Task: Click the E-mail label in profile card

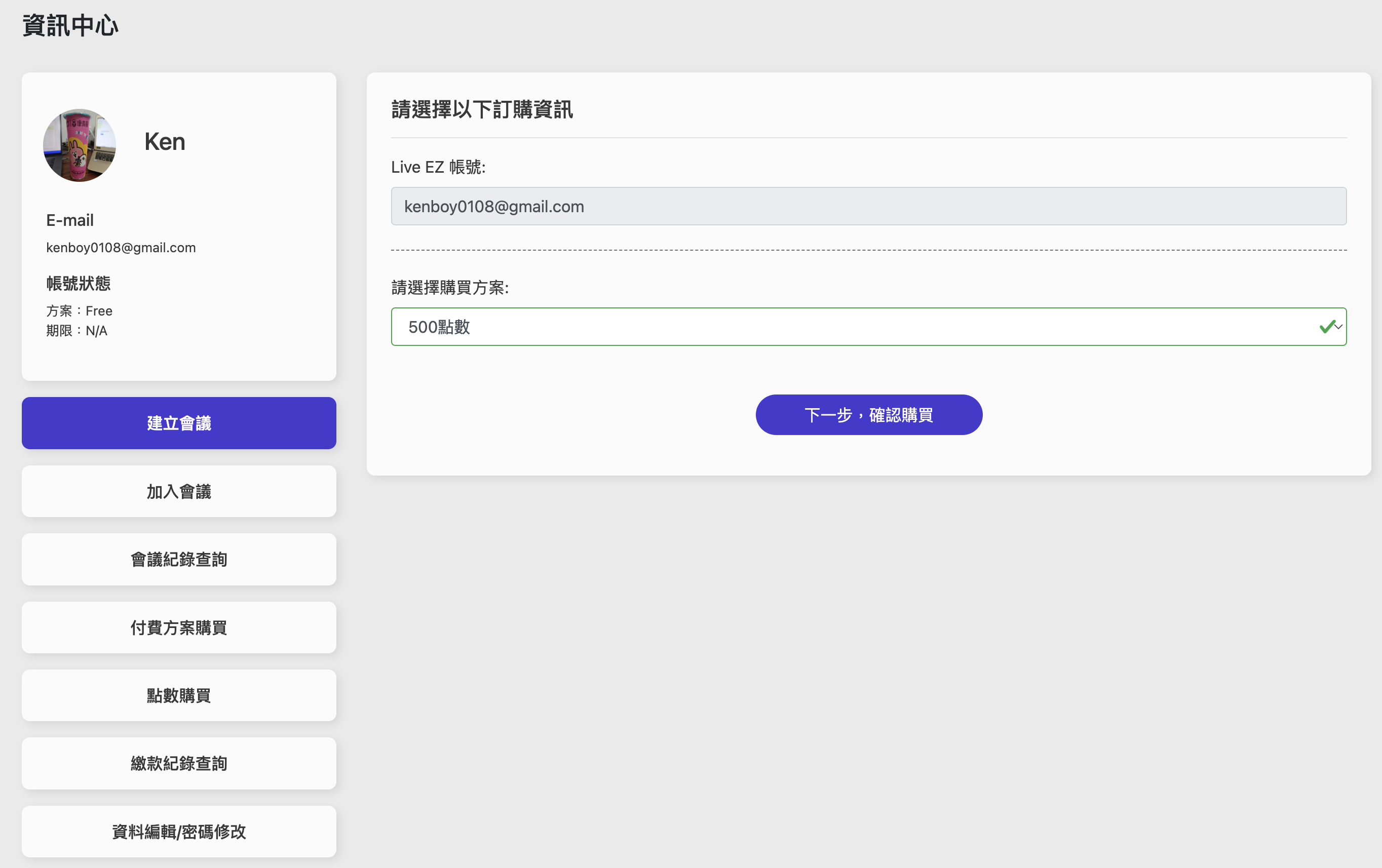Action: (x=70, y=220)
